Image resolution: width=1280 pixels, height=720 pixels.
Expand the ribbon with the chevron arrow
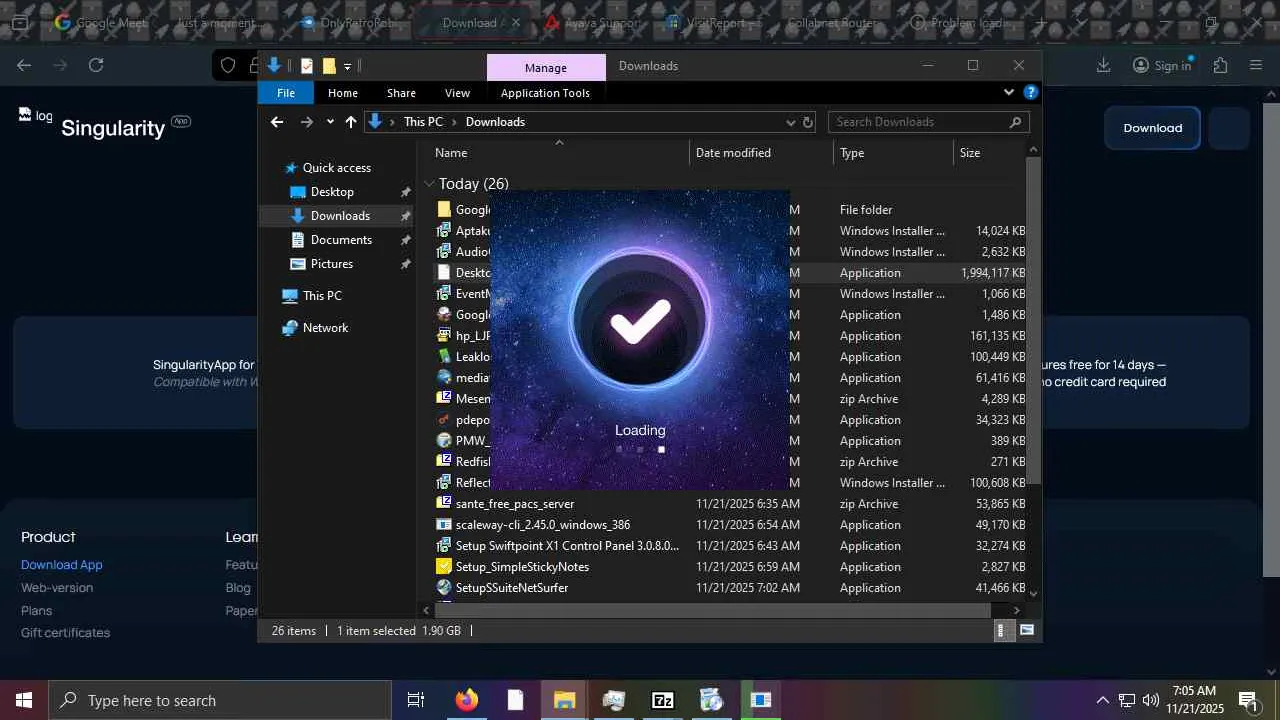pos(1008,93)
